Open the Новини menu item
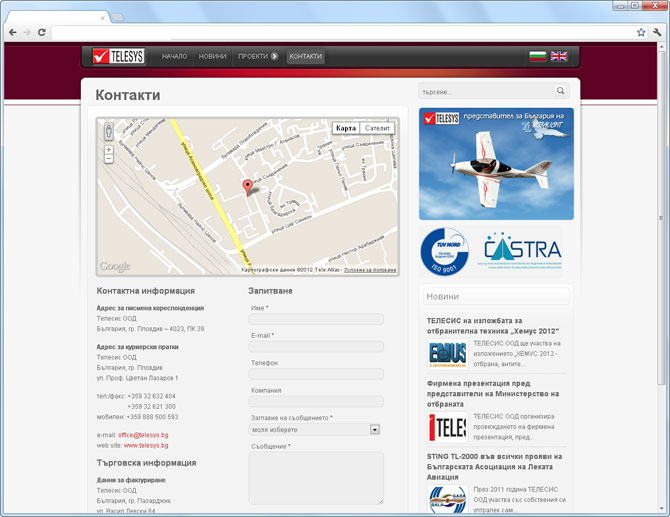 [212, 56]
